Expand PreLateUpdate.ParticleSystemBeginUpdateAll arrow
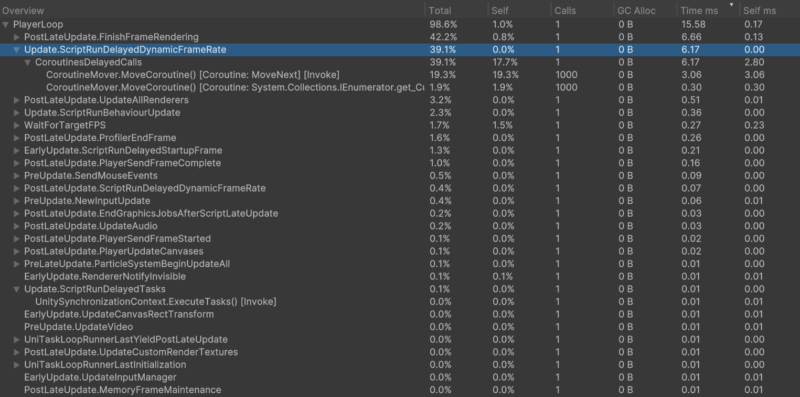Image resolution: width=800 pixels, height=397 pixels. pos(16,264)
